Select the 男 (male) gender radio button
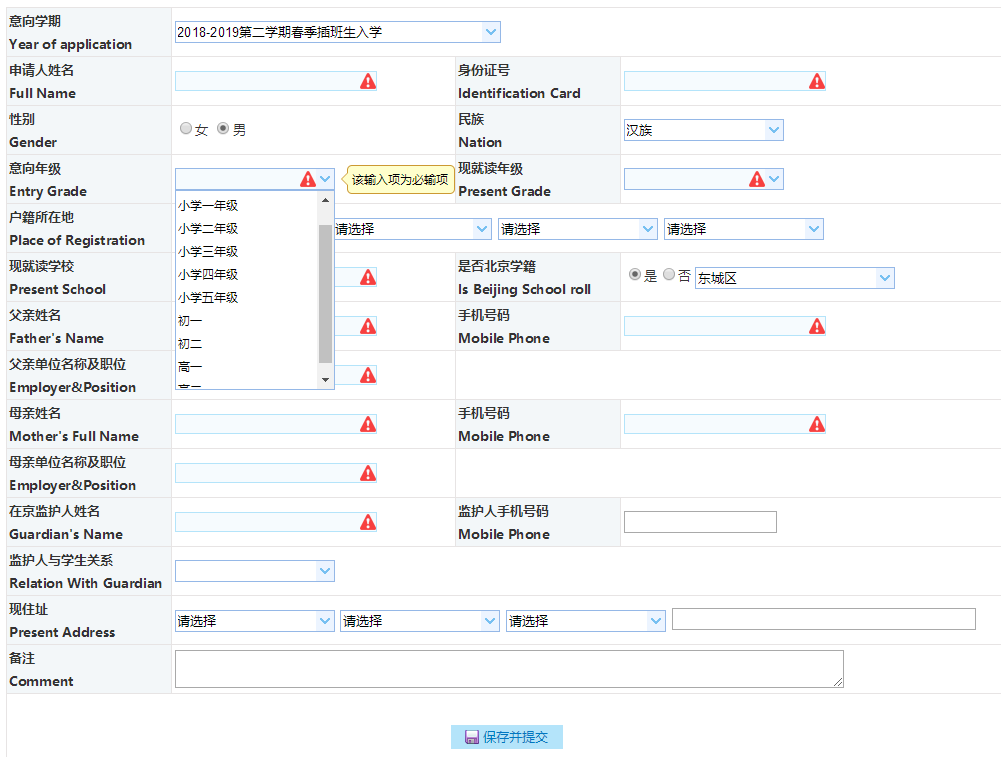Image resolution: width=1001 pixels, height=757 pixels. point(223,129)
